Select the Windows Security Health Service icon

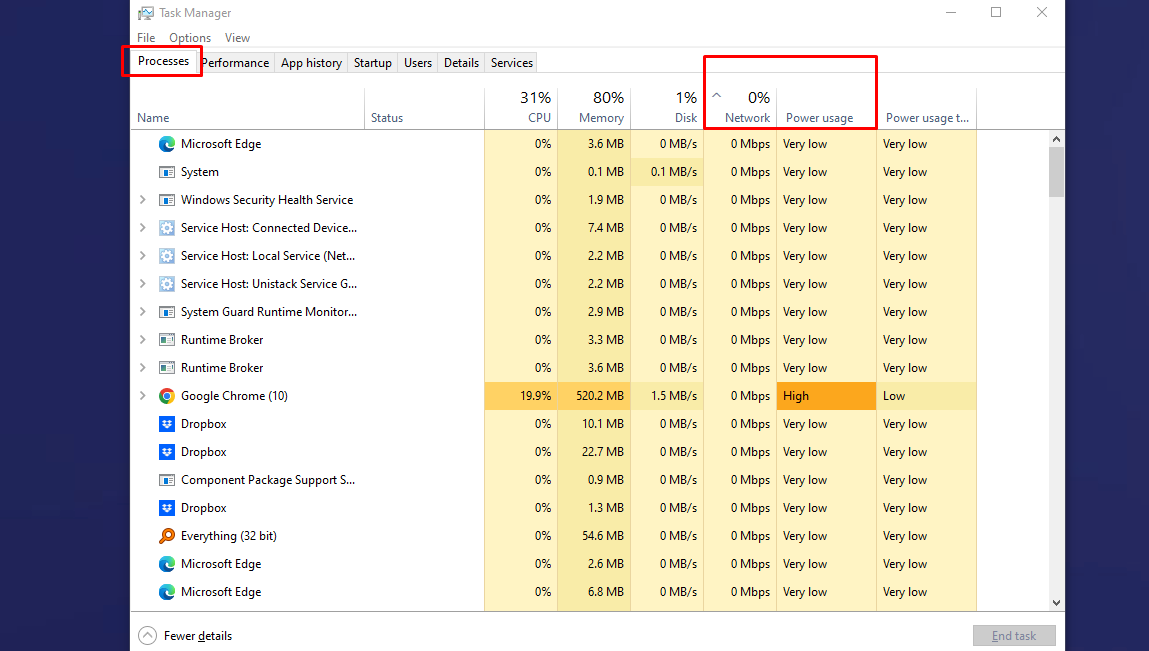(166, 199)
